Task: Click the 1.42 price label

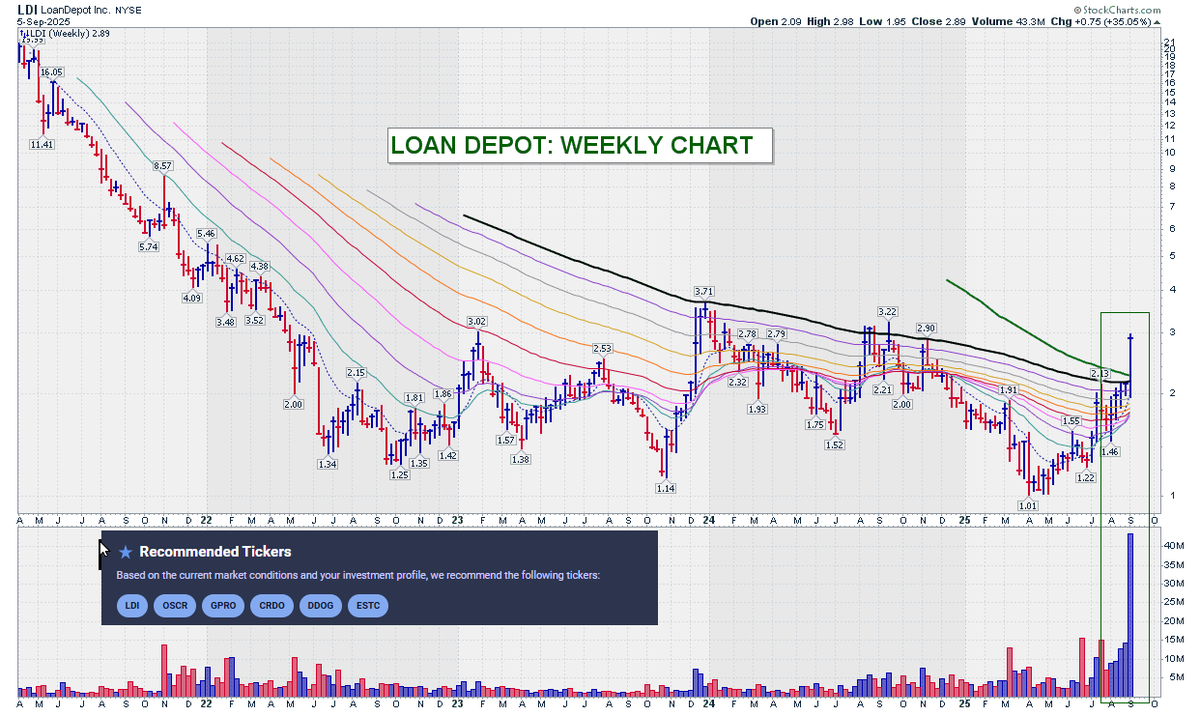Action: [447, 455]
